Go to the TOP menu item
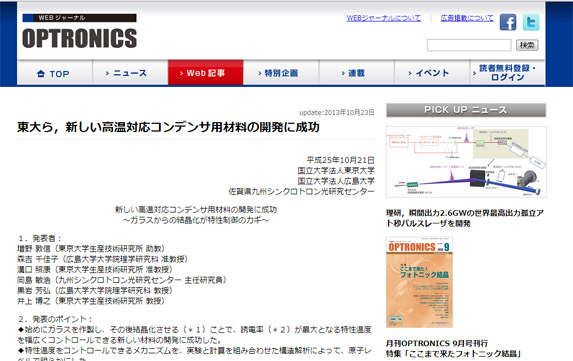This screenshot has width=573, height=361. click(x=55, y=73)
